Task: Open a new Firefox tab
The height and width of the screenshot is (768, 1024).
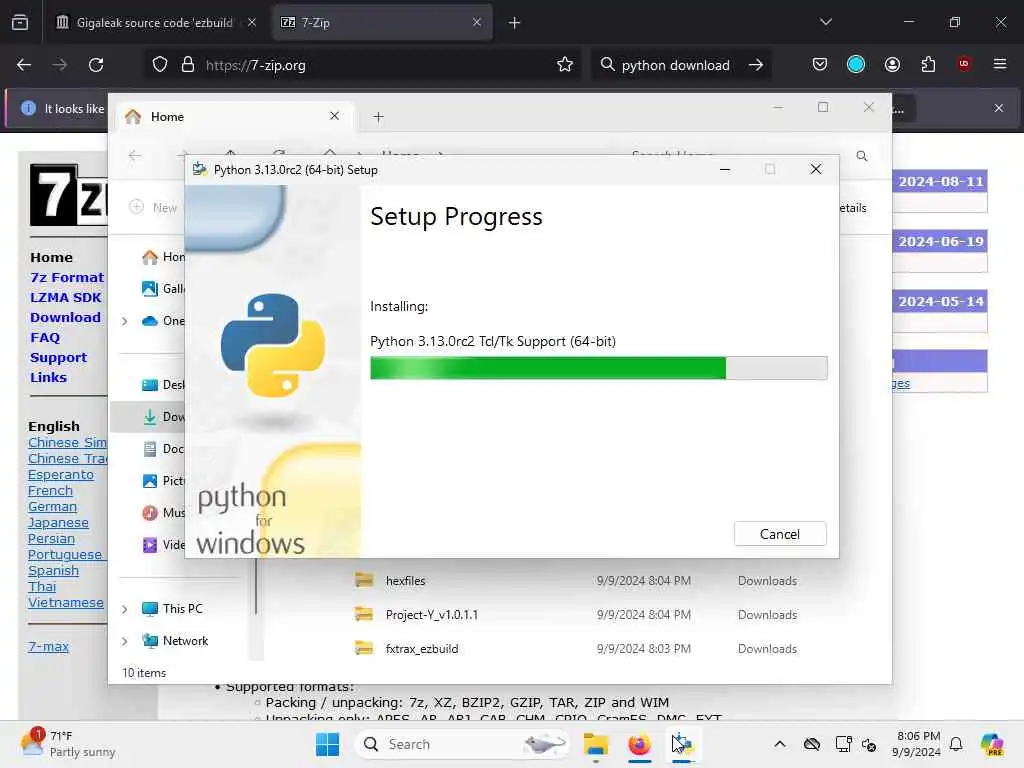Action: [514, 23]
